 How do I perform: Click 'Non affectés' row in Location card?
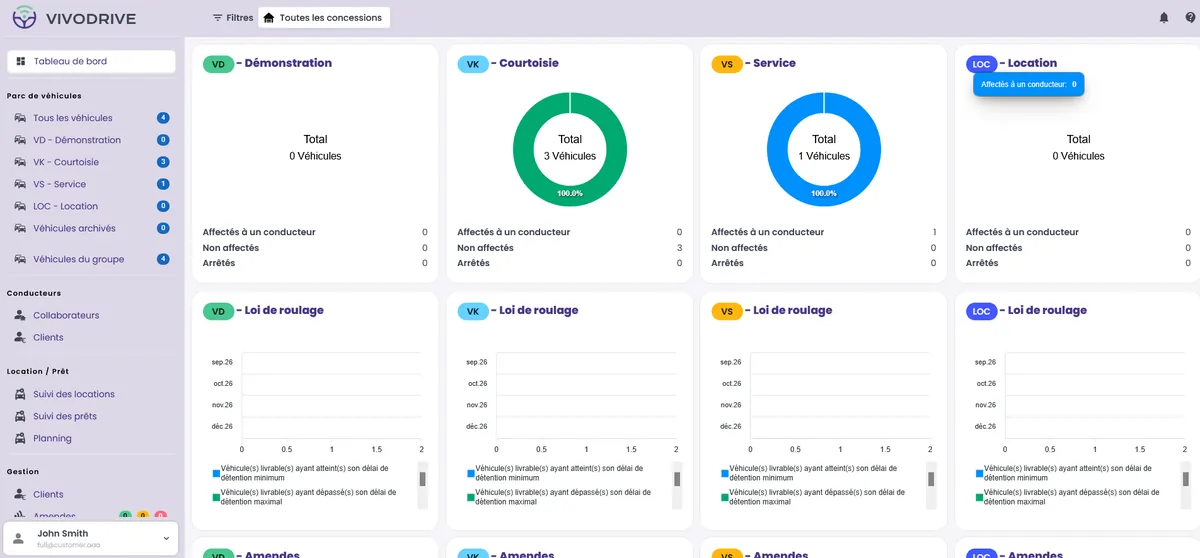coord(1079,248)
